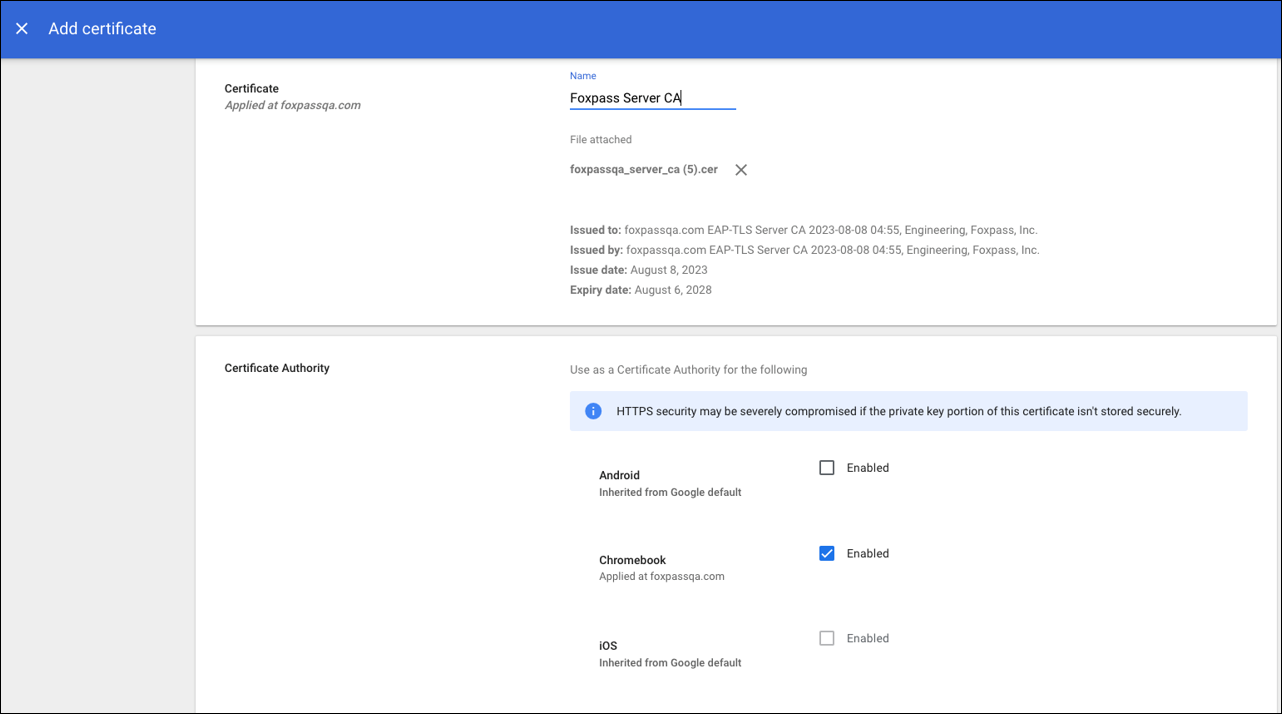
Task: Click 'Use as a Certificate Authority' text
Action: point(688,370)
